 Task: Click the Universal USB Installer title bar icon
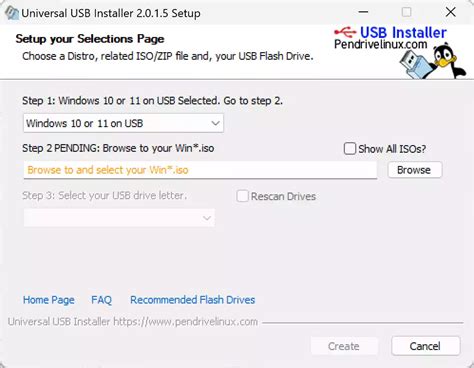point(12,13)
